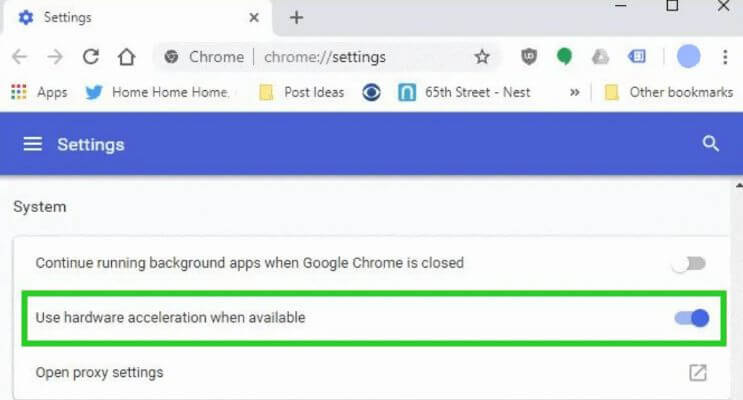The height and width of the screenshot is (400, 743).
Task: Toggle background apps when Chrome is closed
Action: click(x=689, y=264)
